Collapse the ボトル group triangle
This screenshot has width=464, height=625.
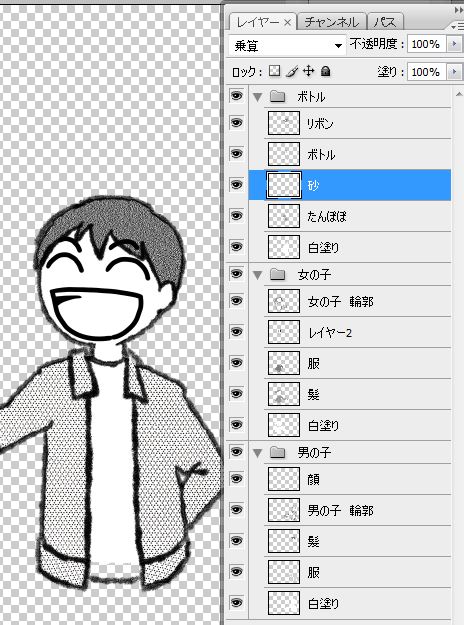(x=258, y=97)
